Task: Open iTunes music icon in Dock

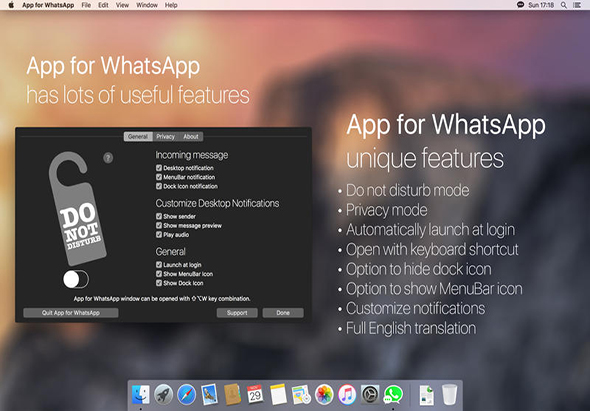Action: 347,394
